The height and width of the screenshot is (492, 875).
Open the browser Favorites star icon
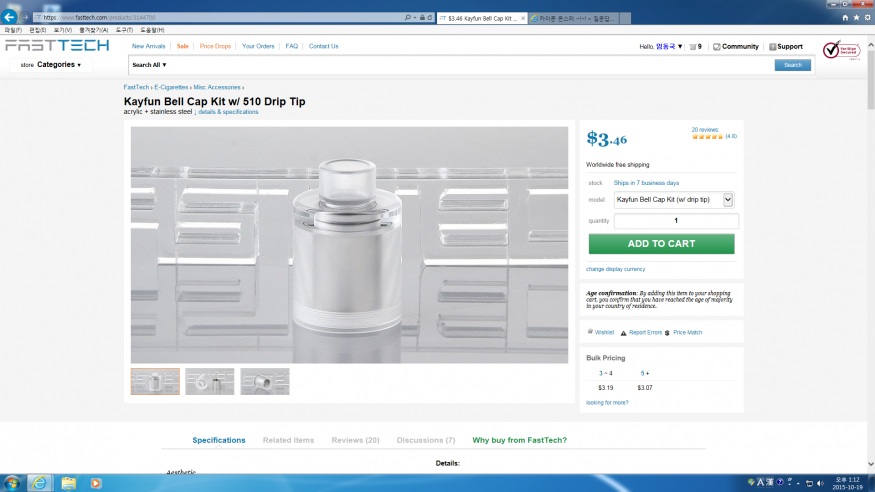(x=856, y=18)
